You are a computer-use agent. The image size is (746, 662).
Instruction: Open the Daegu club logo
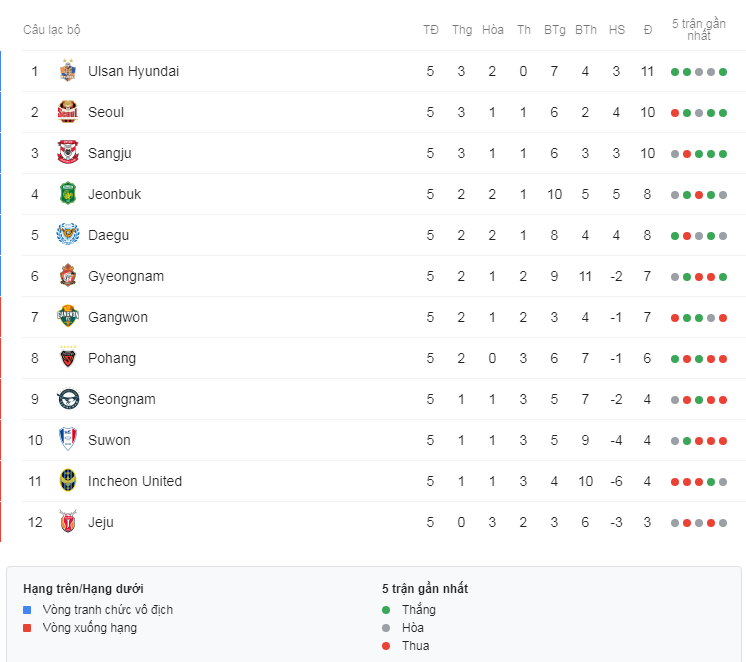pos(68,235)
